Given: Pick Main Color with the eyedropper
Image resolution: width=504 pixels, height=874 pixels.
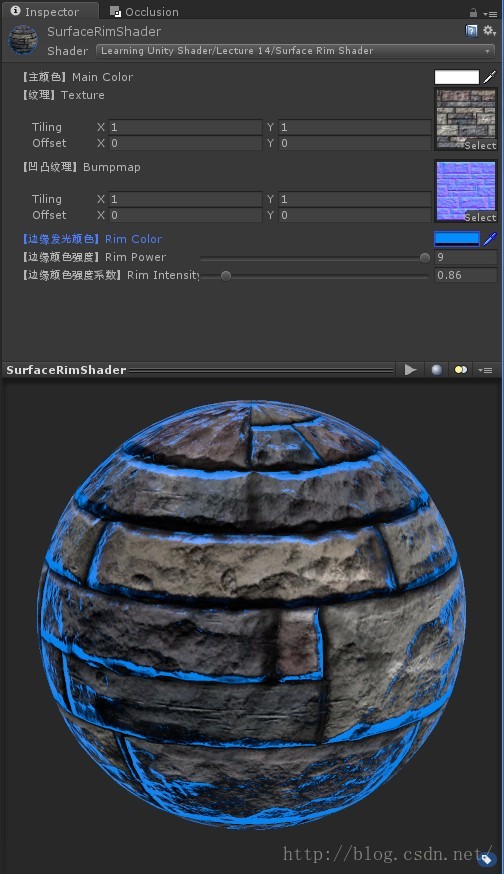Looking at the screenshot, I should [x=490, y=77].
